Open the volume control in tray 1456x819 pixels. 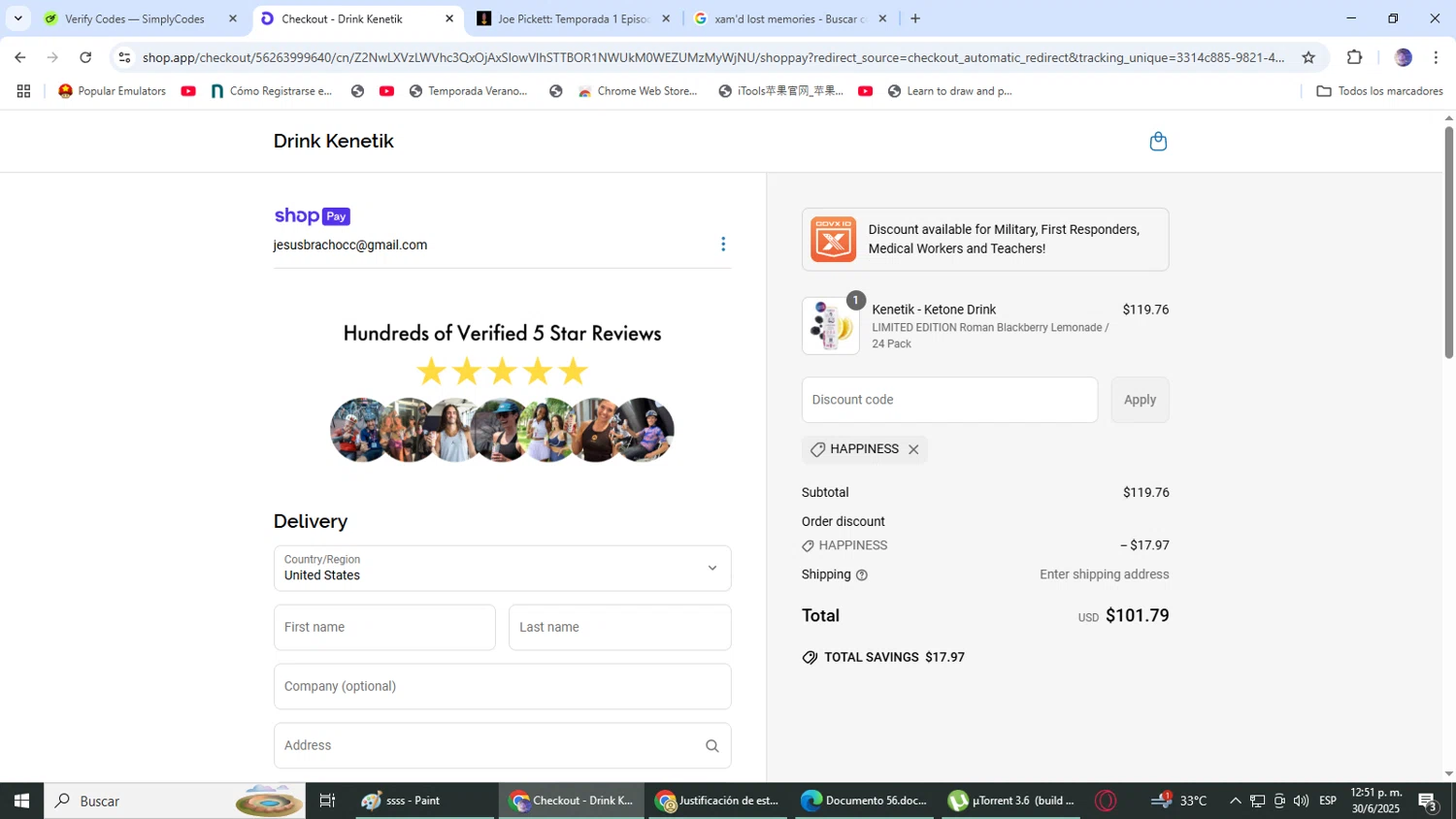pos(1301,801)
